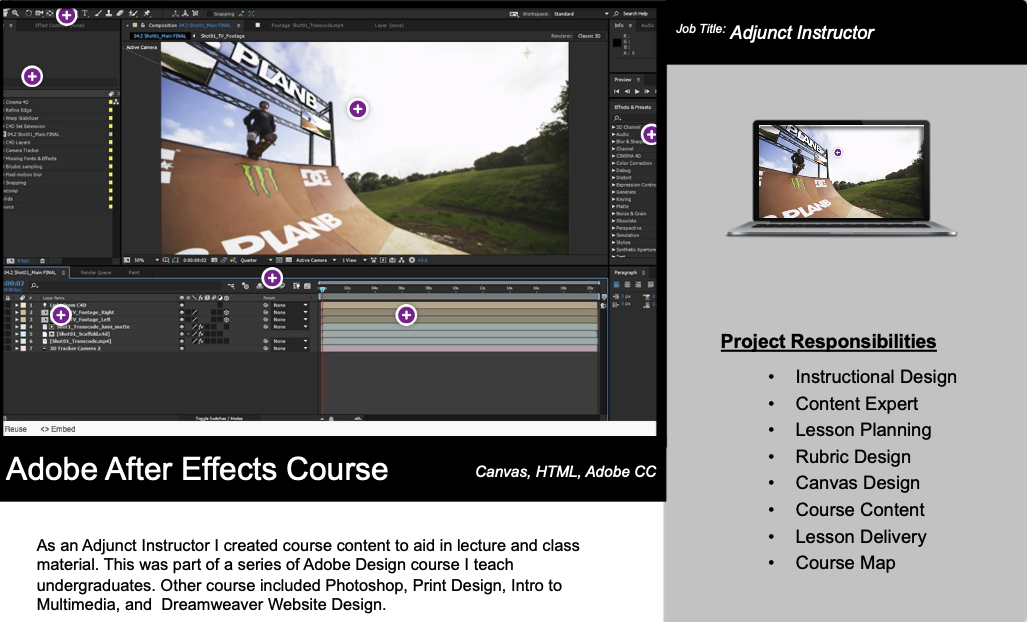Select the Eraser tool
This screenshot has width=1027, height=622.
(120, 13)
